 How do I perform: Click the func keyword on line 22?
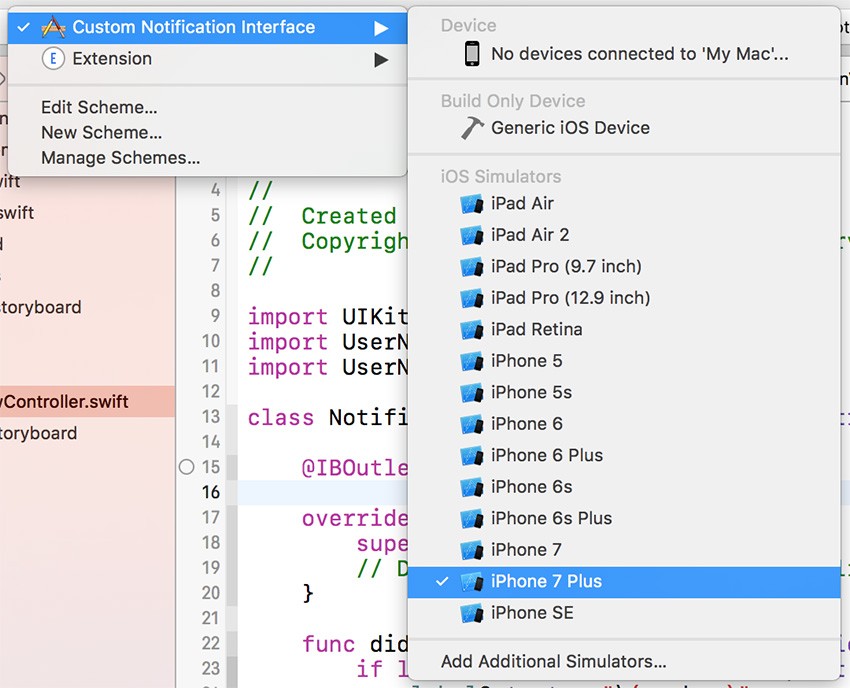click(328, 644)
